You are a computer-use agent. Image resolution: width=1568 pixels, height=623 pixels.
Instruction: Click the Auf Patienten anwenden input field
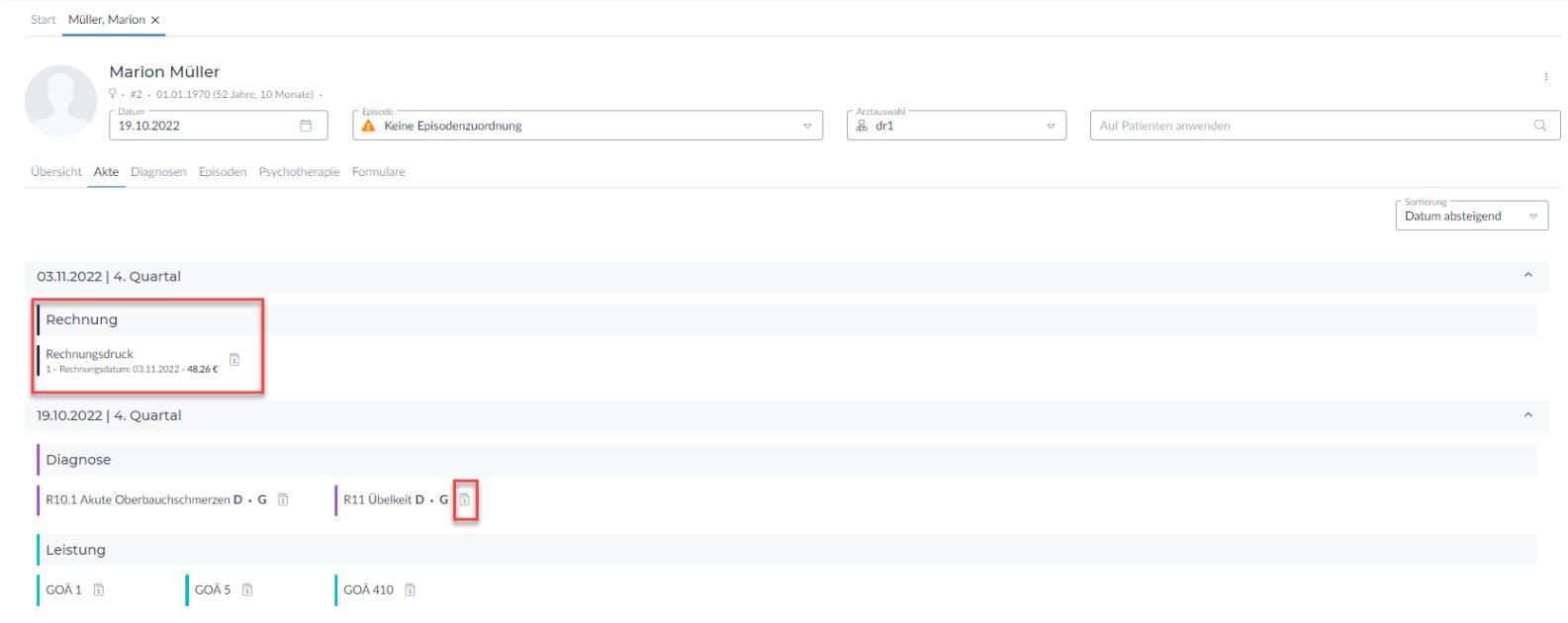pos(1306,126)
